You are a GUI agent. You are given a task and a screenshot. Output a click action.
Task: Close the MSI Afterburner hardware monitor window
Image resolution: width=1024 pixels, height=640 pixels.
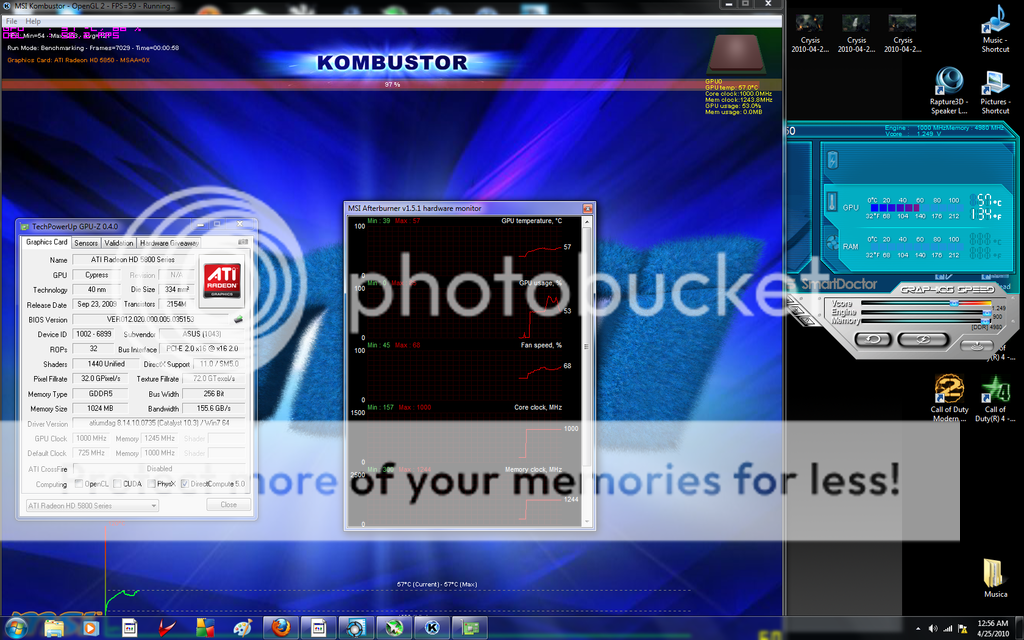pyautogui.click(x=587, y=208)
